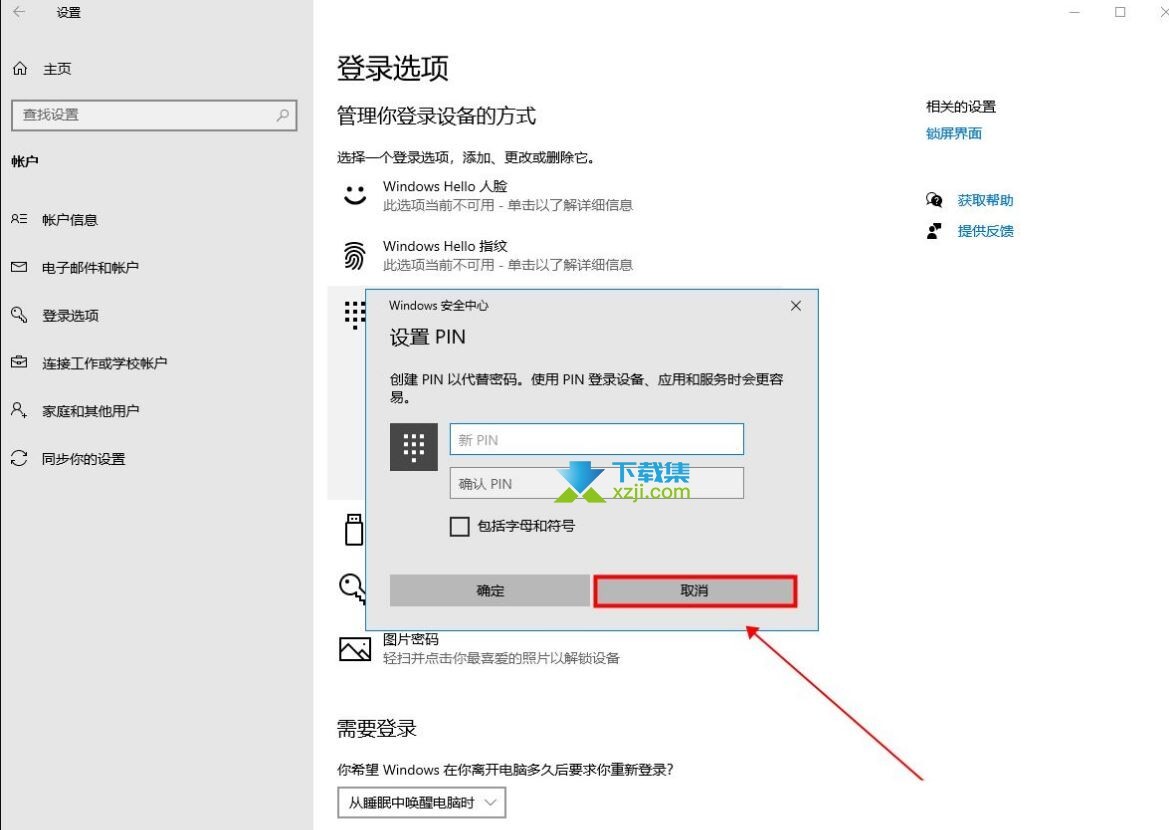
Task: Click the 确定 button in PIN dialog
Action: 490,591
